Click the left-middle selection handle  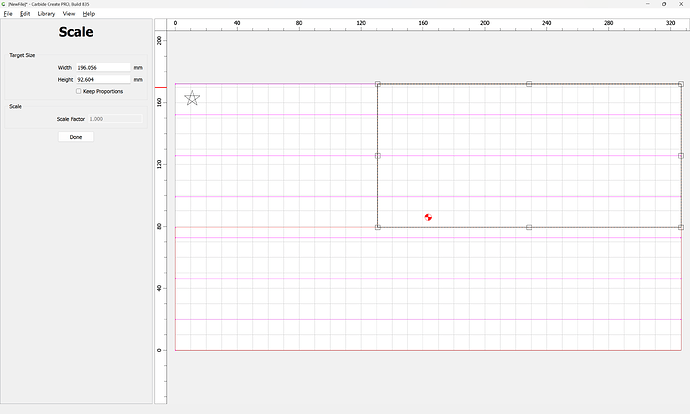[378, 156]
